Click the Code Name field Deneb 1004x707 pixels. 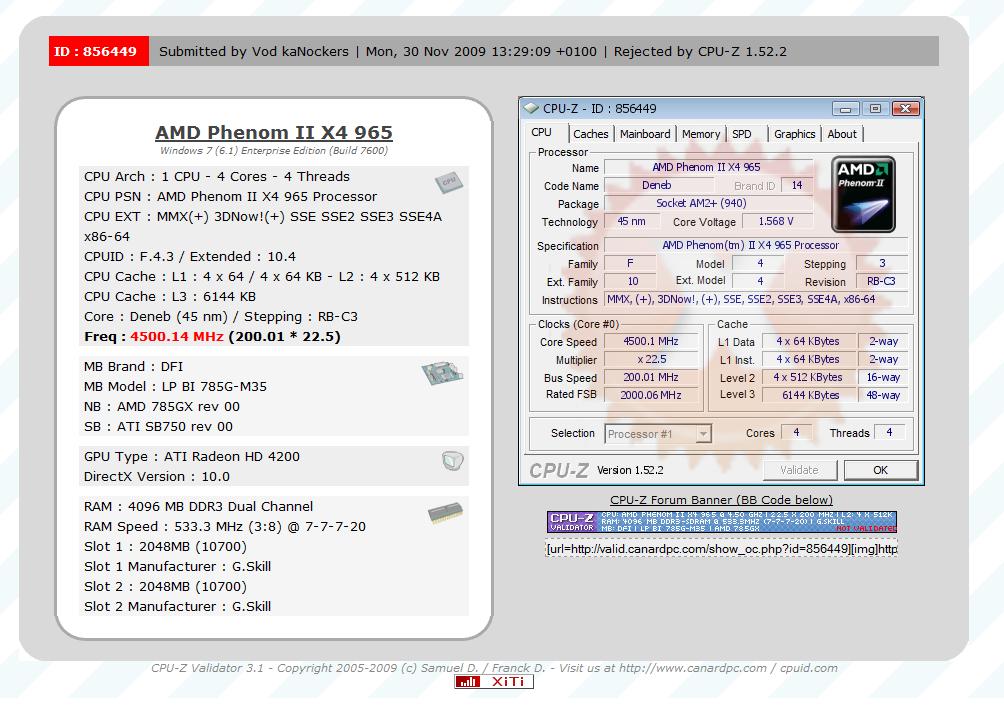[x=657, y=185]
